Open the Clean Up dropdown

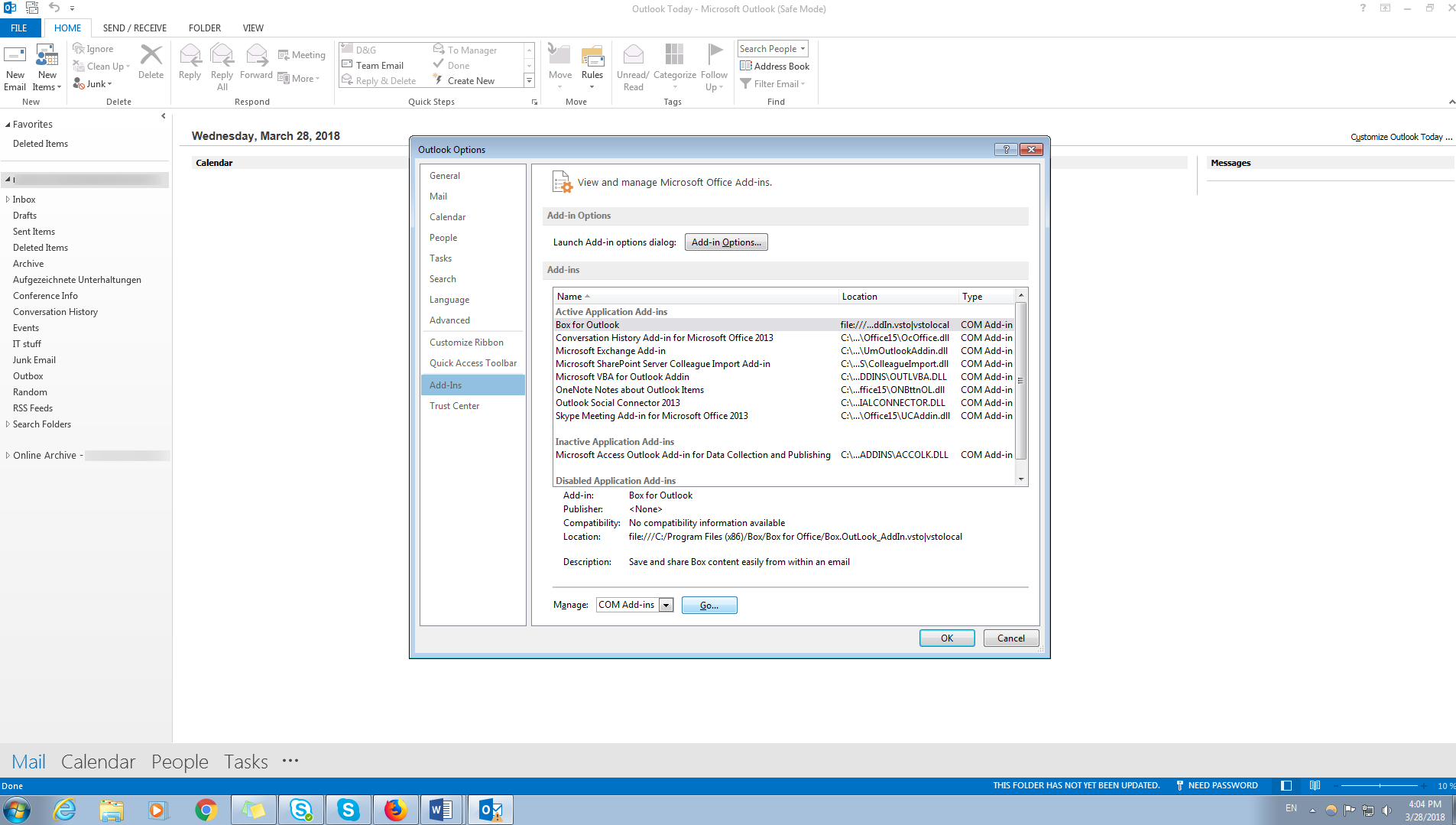tap(102, 67)
